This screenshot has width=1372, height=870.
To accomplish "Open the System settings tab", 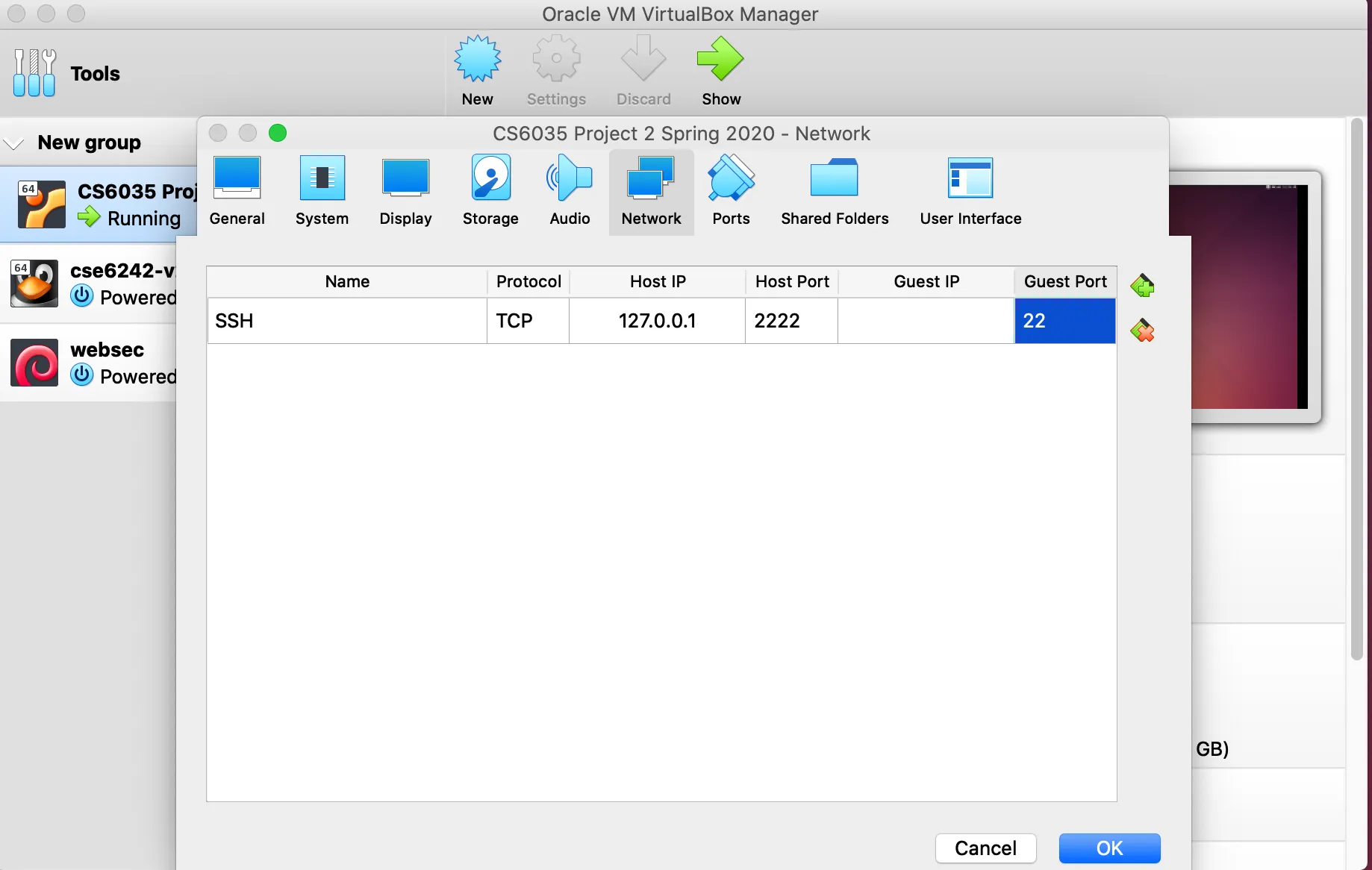I will [x=322, y=190].
